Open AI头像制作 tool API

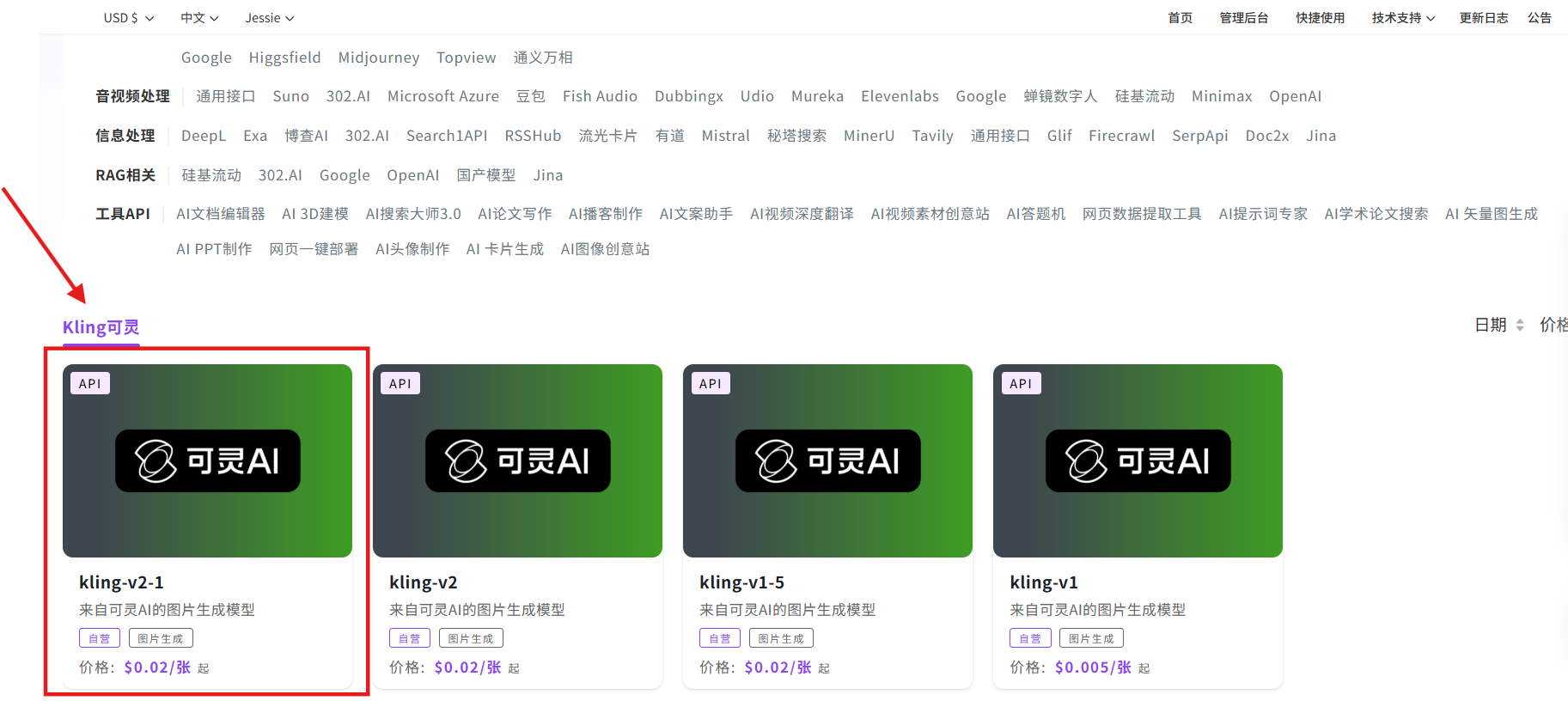pyautogui.click(x=412, y=249)
